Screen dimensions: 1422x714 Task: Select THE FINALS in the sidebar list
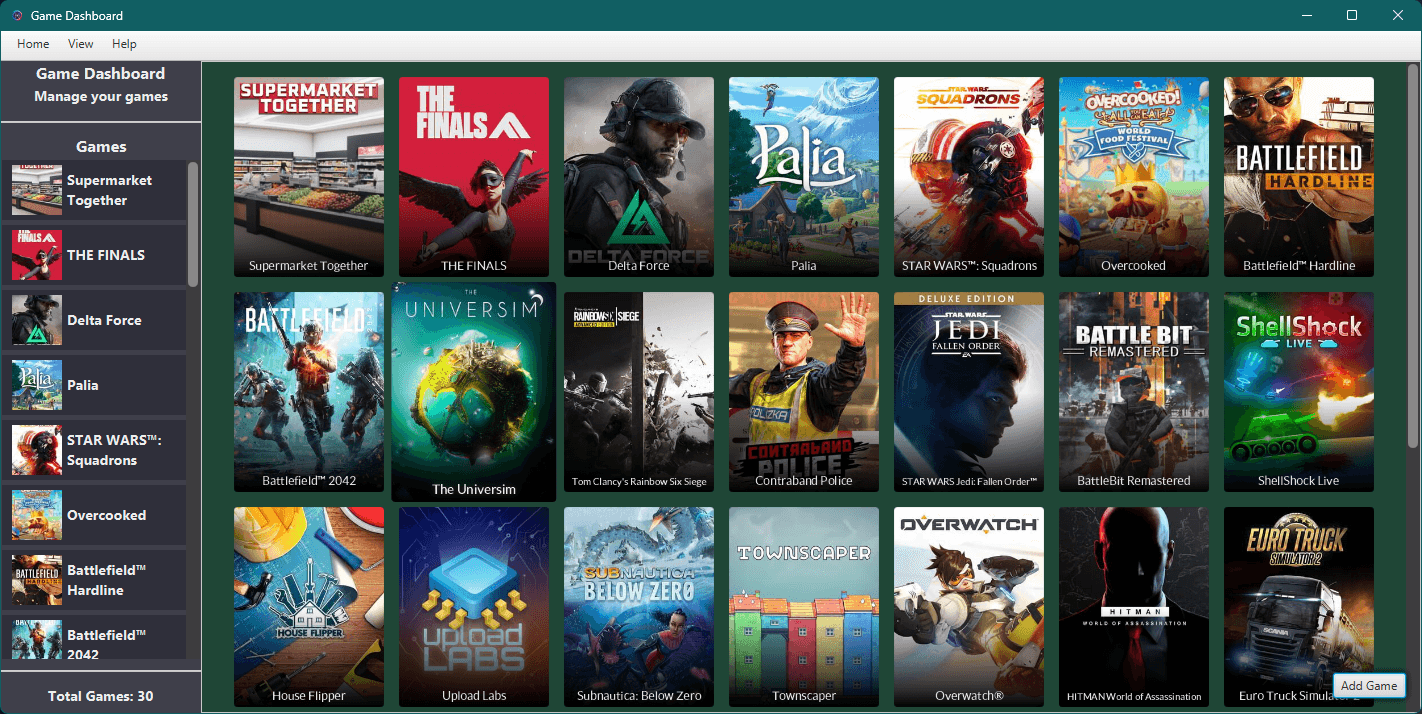(94, 255)
